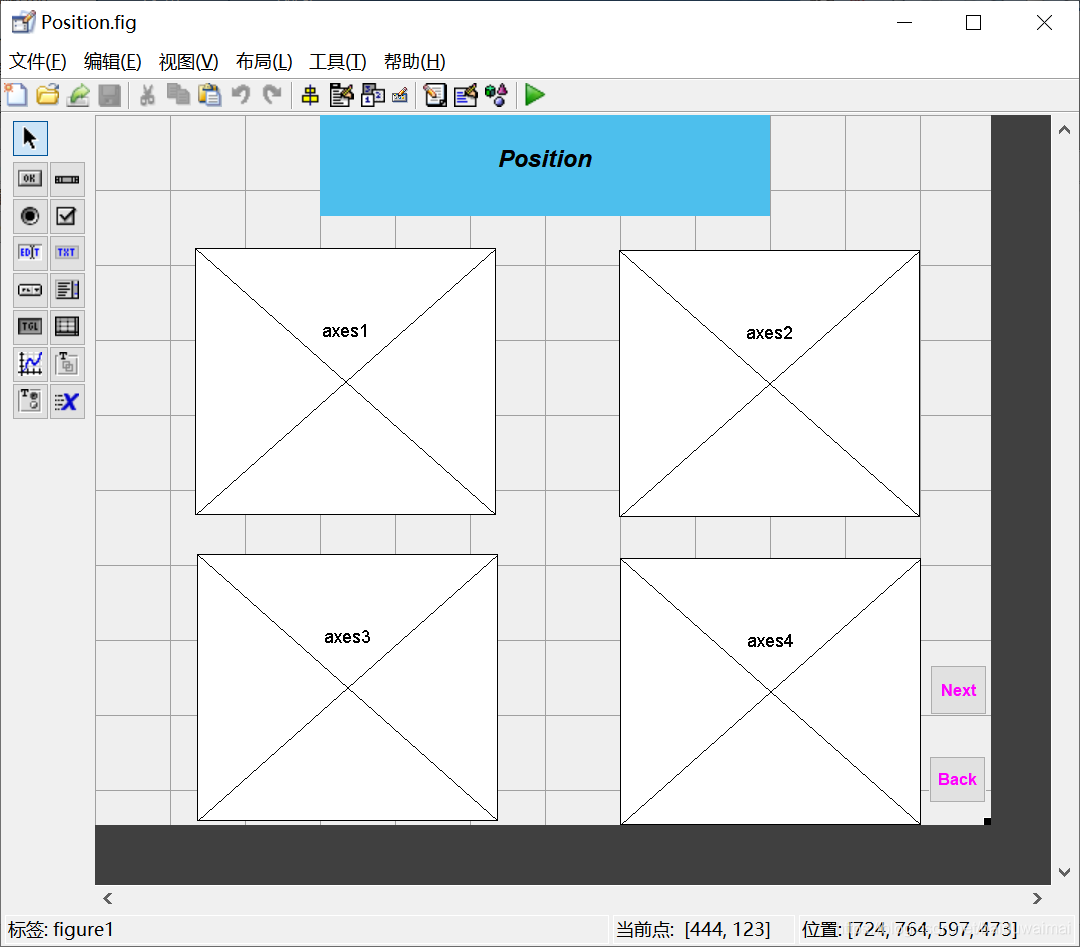The width and height of the screenshot is (1080, 947).
Task: Select the magenta Back button
Action: pos(957,779)
